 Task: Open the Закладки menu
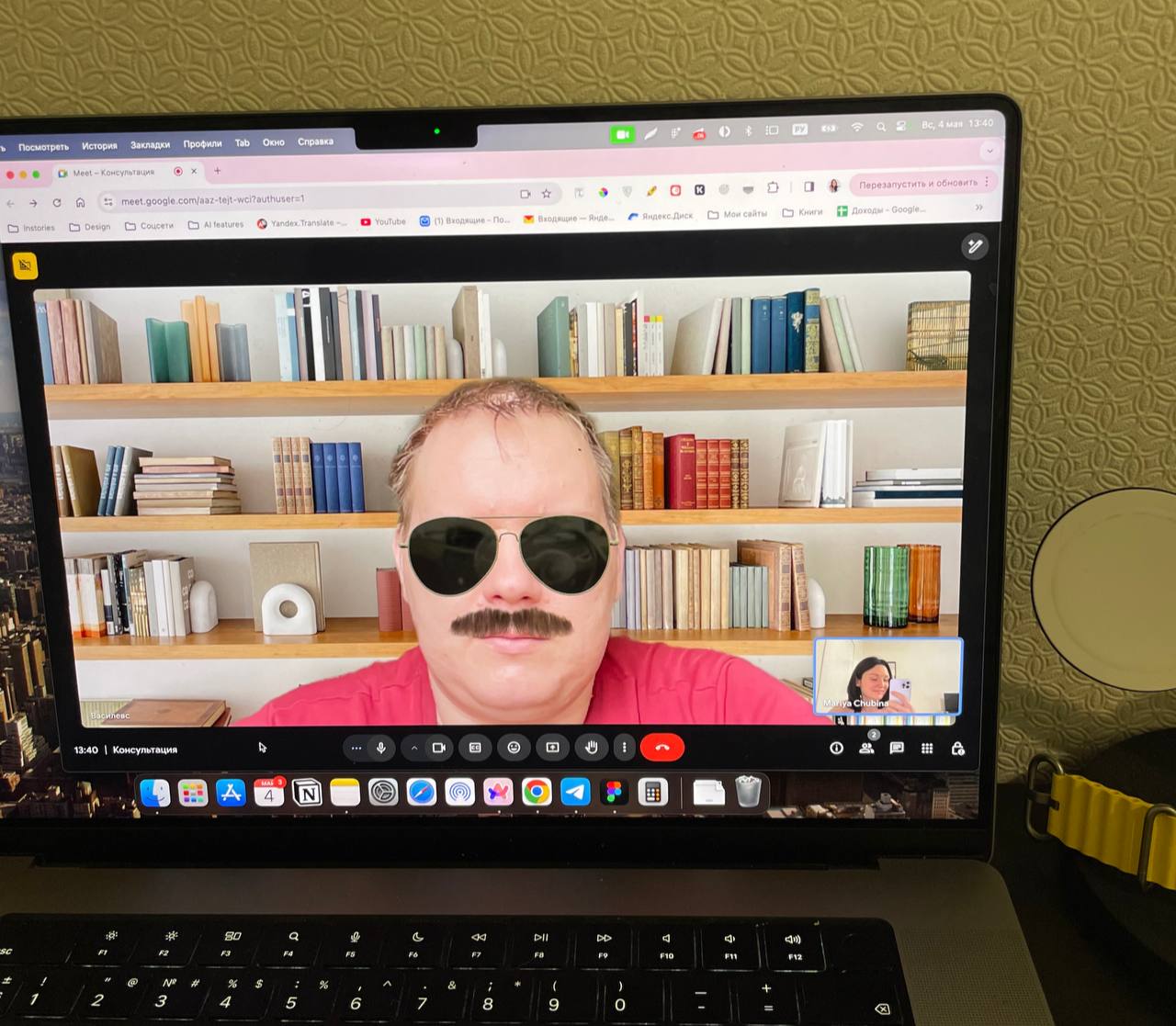coord(150,145)
